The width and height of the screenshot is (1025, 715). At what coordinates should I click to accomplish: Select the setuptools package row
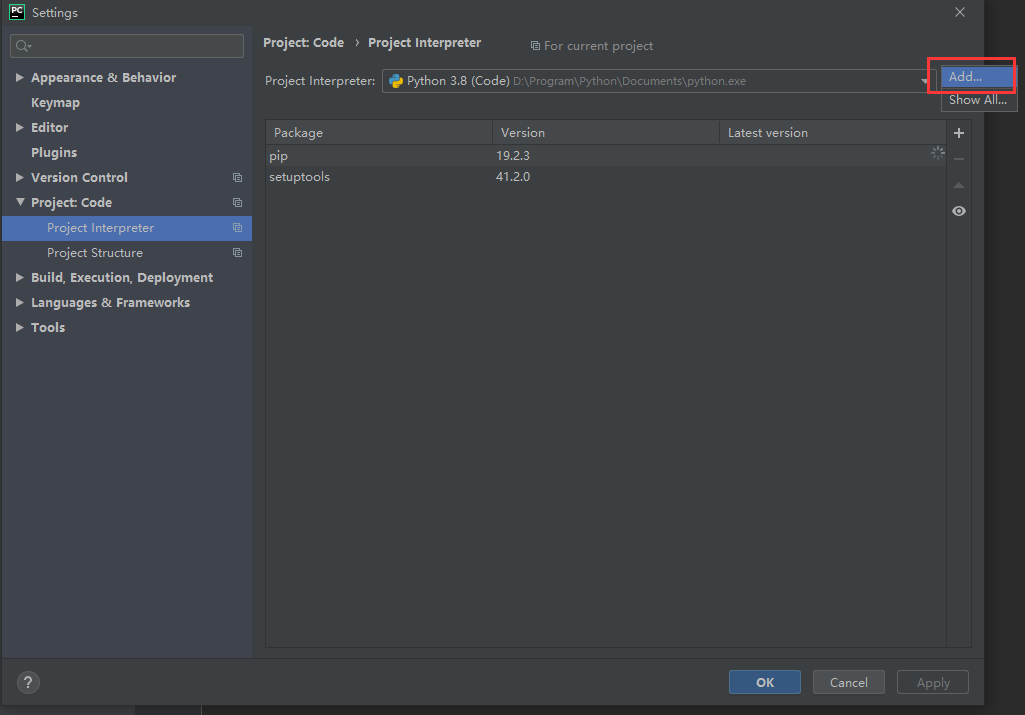pyautogui.click(x=605, y=176)
